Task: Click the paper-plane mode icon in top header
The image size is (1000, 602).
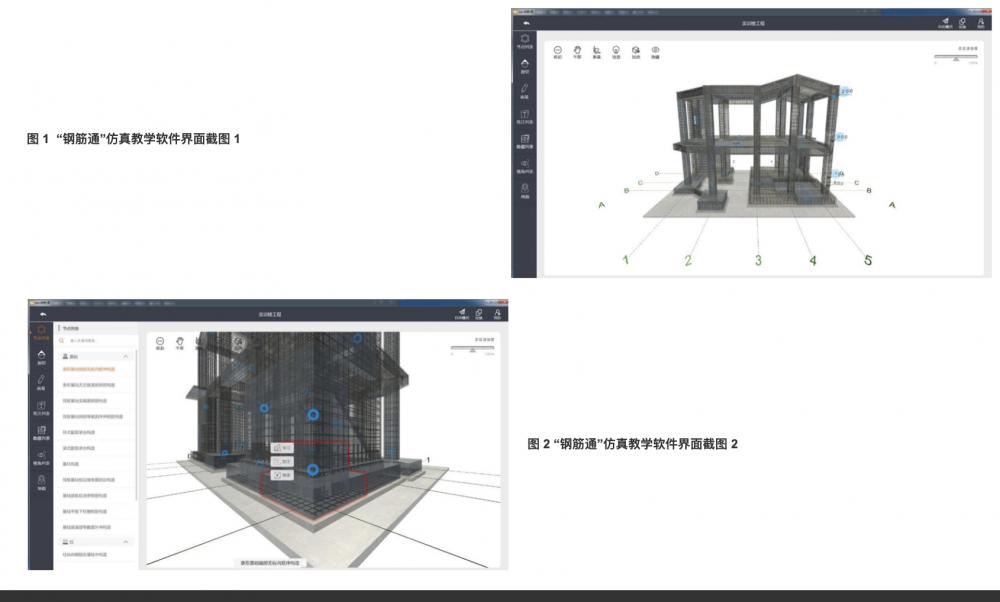Action: coord(944,22)
